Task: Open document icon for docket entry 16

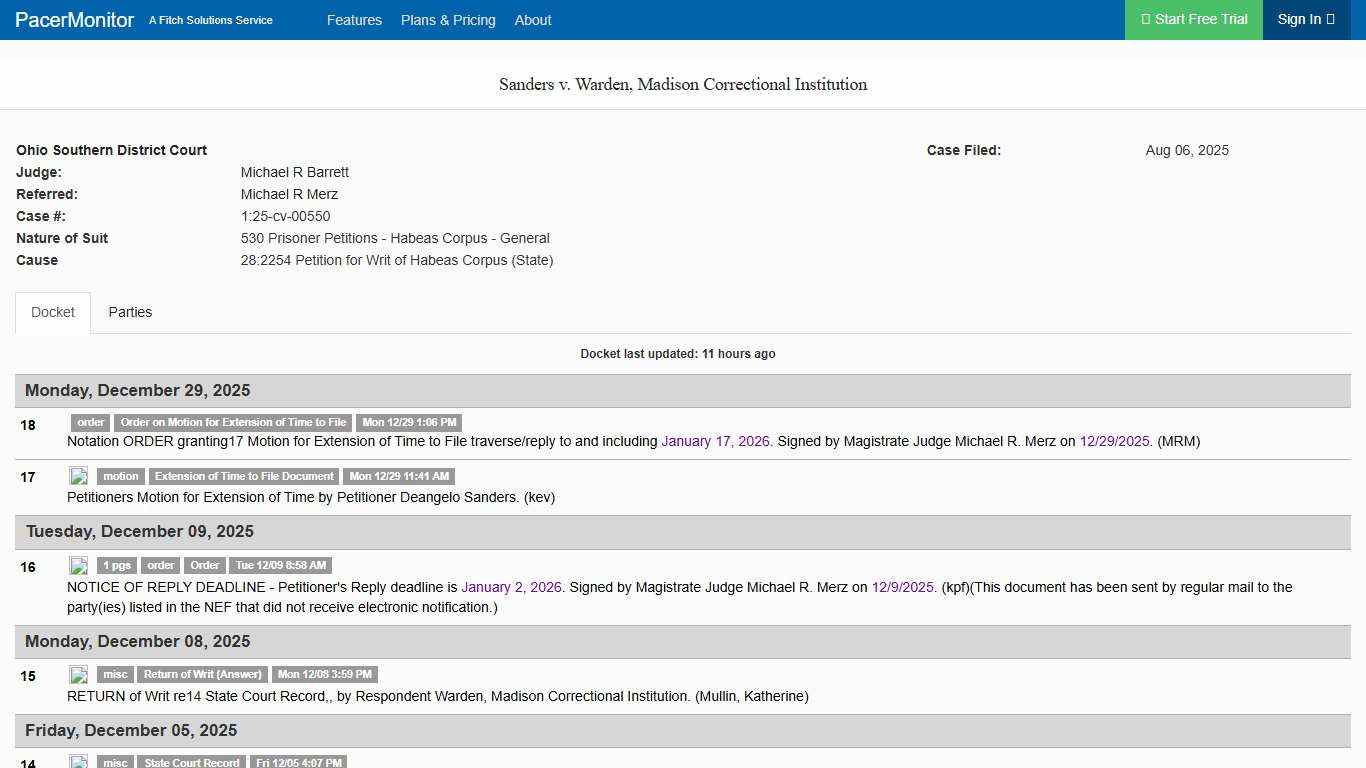Action: tap(78, 565)
